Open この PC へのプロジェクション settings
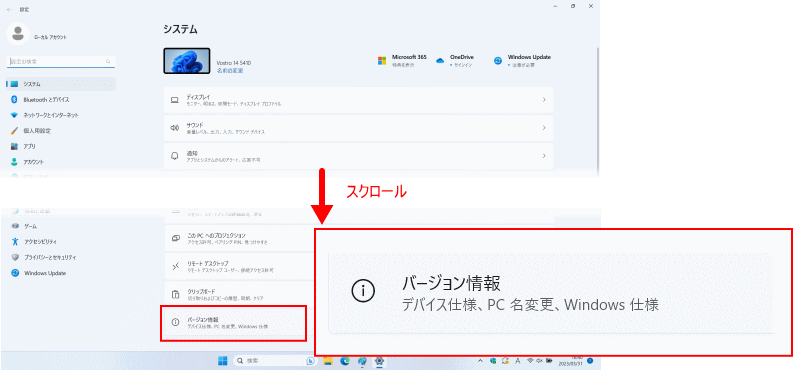 [239, 238]
